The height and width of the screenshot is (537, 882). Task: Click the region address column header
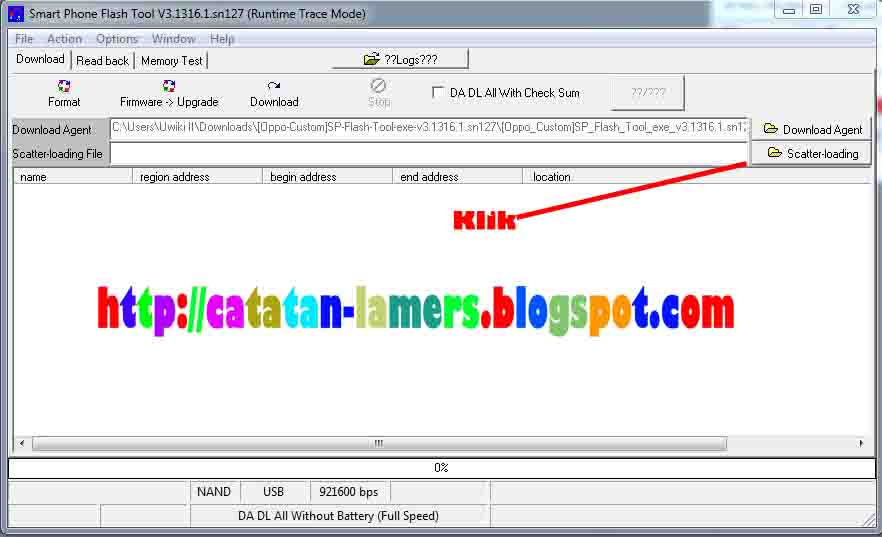coord(197,177)
